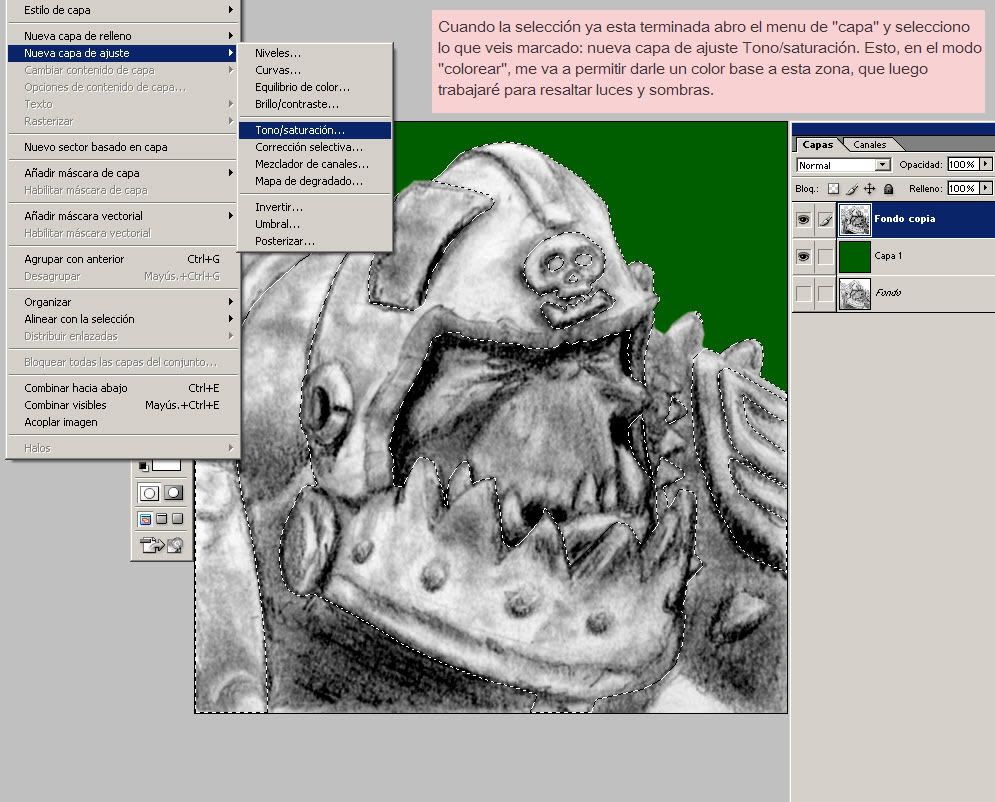The width and height of the screenshot is (995, 802).
Task: Click Acoplar imagen
Action: [122, 422]
